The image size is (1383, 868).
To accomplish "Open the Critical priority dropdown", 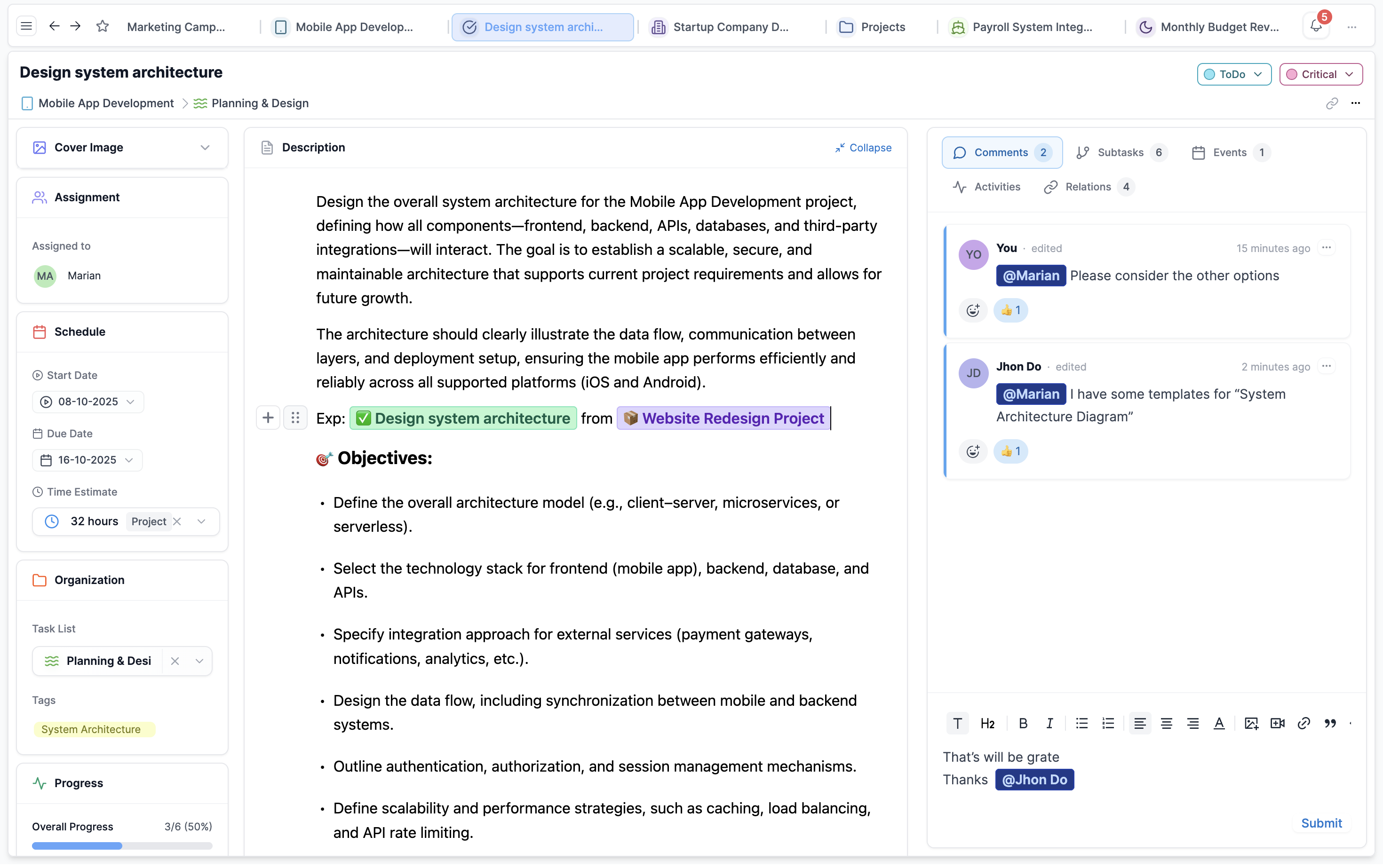I will (1320, 74).
